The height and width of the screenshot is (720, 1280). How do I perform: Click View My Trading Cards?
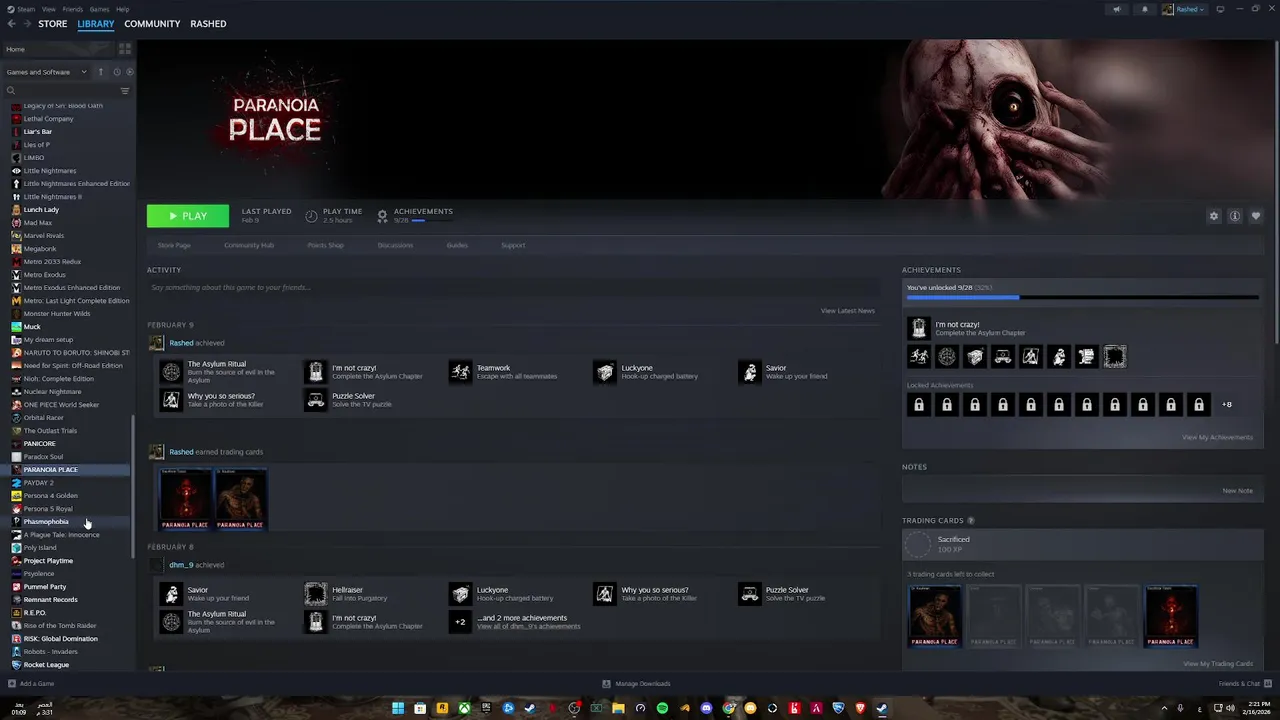(1218, 664)
